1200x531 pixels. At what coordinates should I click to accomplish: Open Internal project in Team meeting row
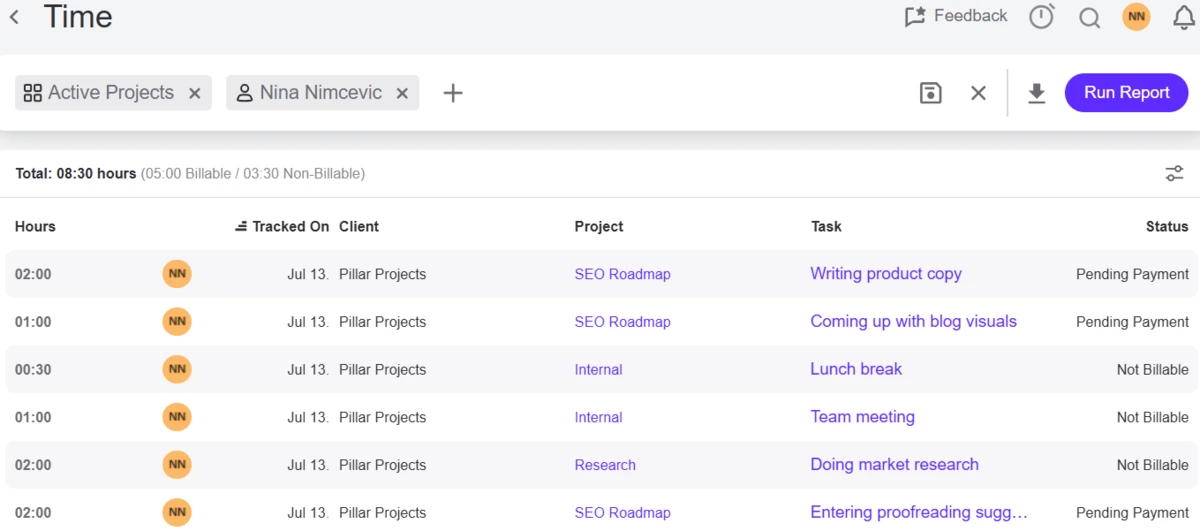click(x=598, y=418)
